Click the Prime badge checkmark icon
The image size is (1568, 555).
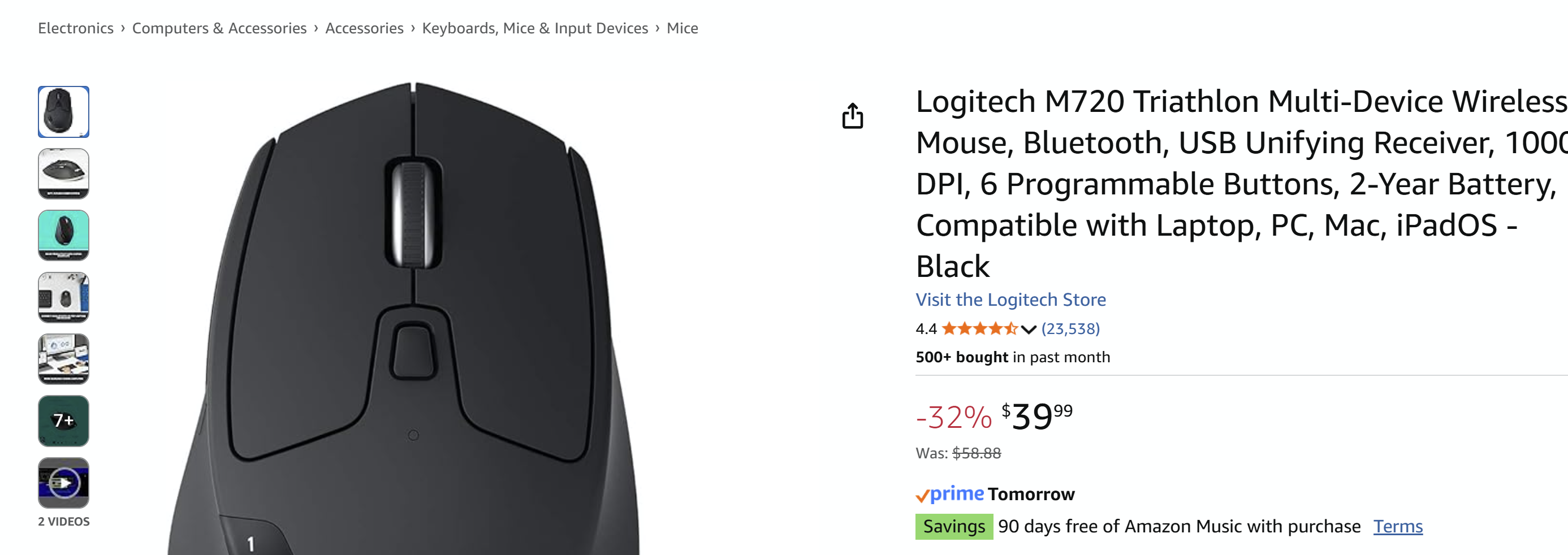point(925,494)
